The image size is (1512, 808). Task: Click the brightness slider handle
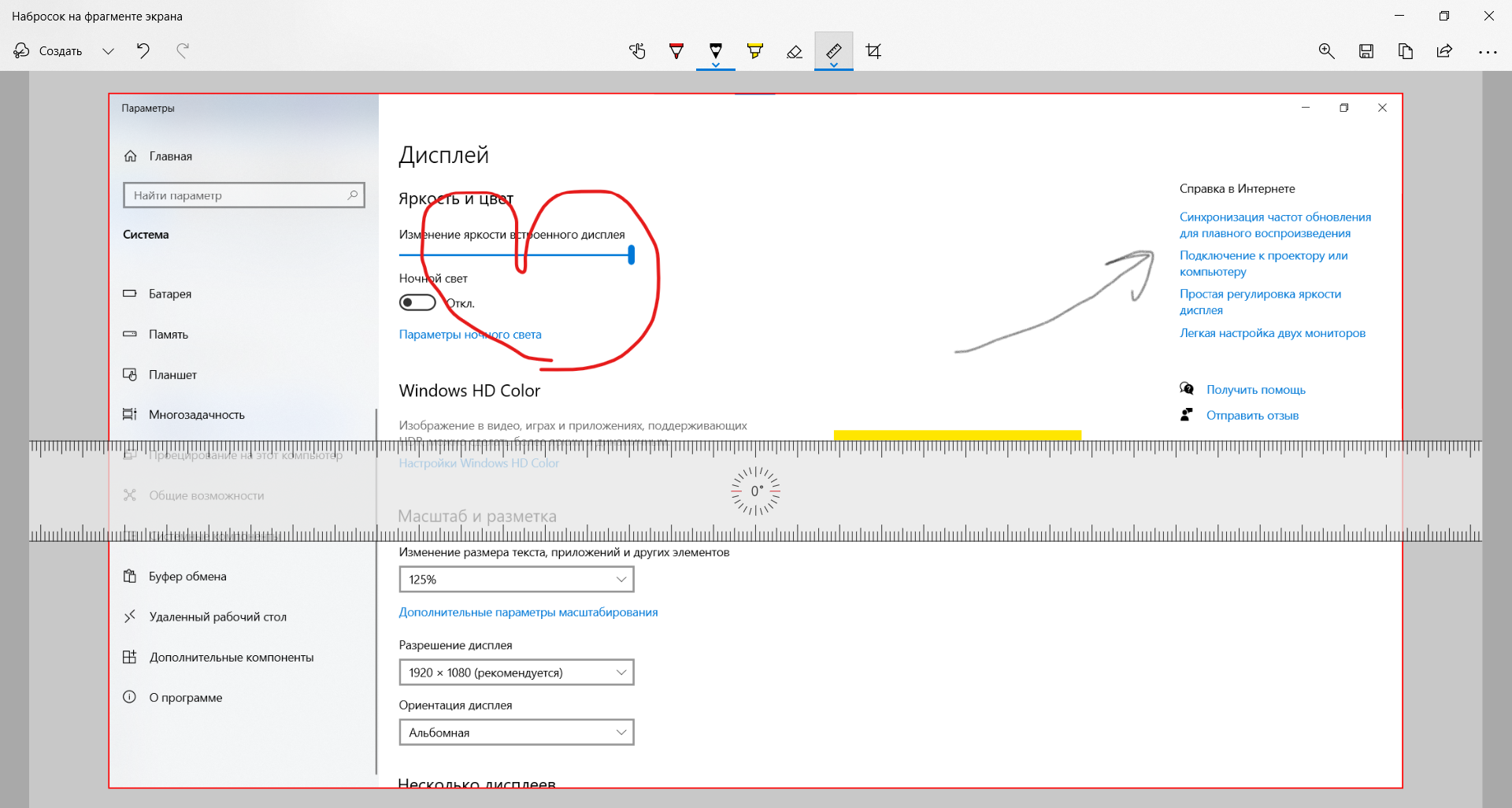[632, 254]
